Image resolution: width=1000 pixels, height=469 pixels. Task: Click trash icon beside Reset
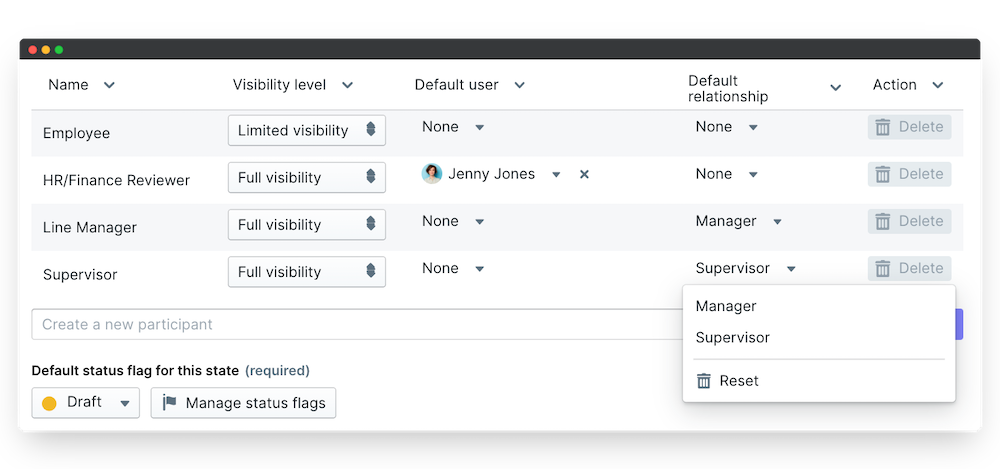[704, 381]
